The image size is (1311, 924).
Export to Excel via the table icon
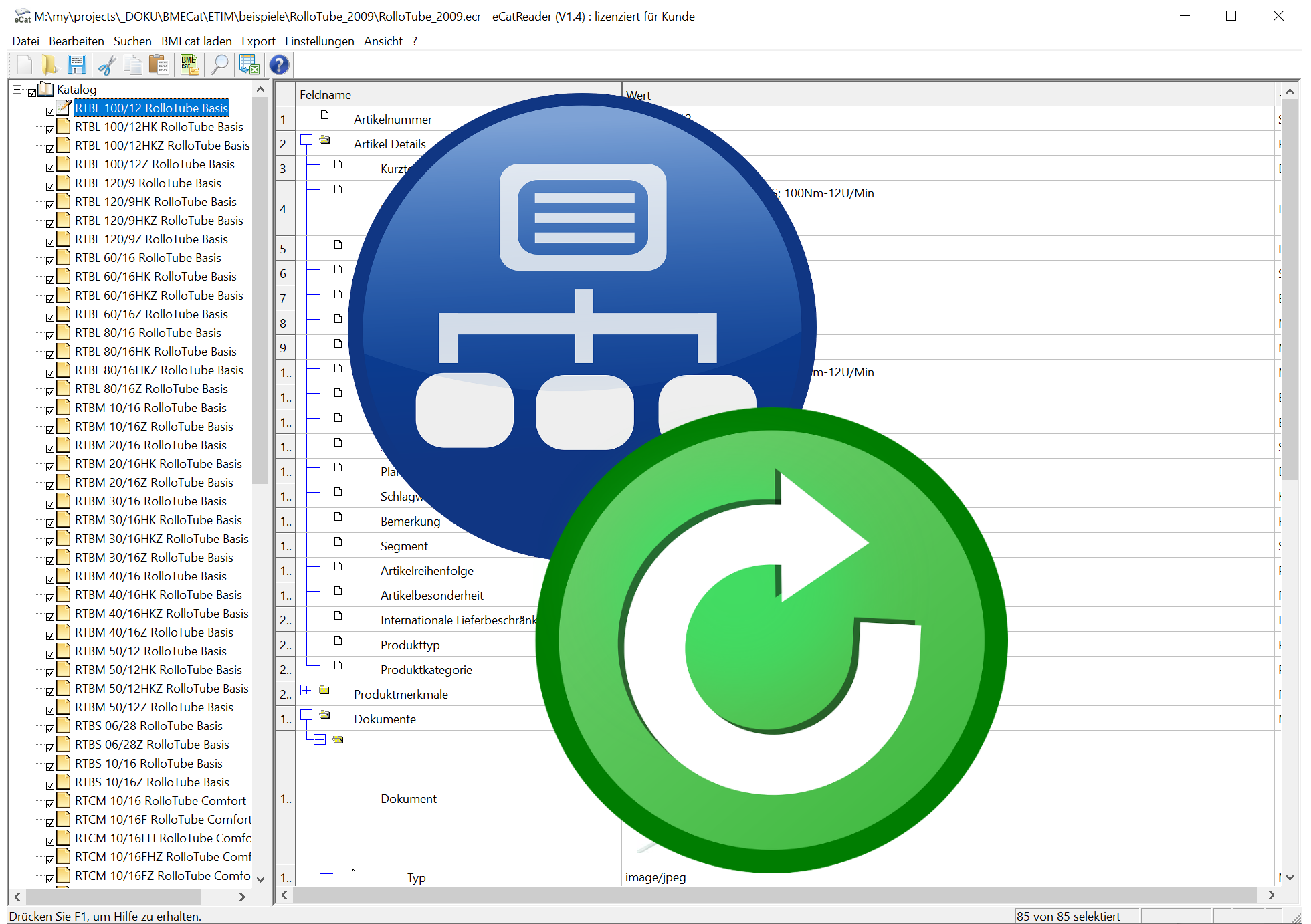249,65
